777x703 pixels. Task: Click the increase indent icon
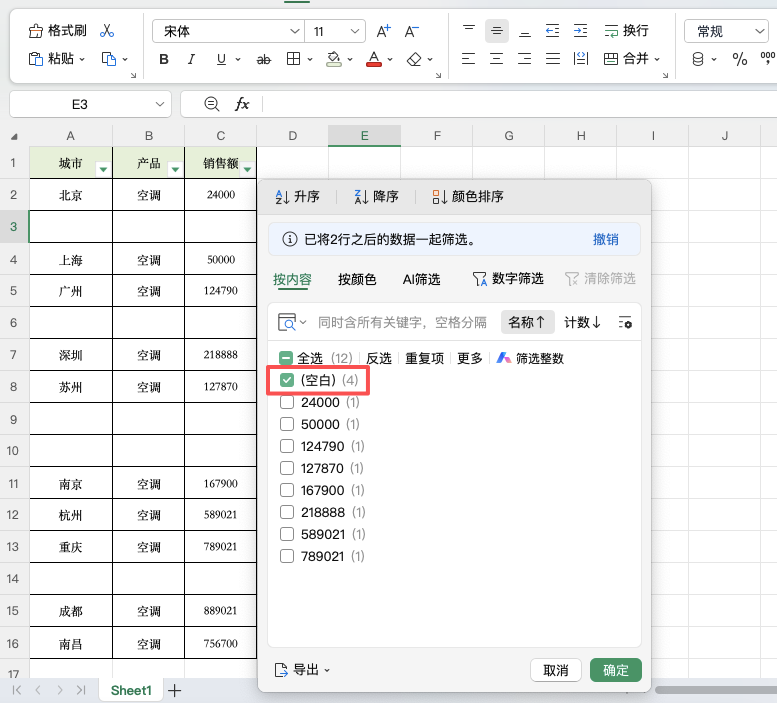point(580,31)
